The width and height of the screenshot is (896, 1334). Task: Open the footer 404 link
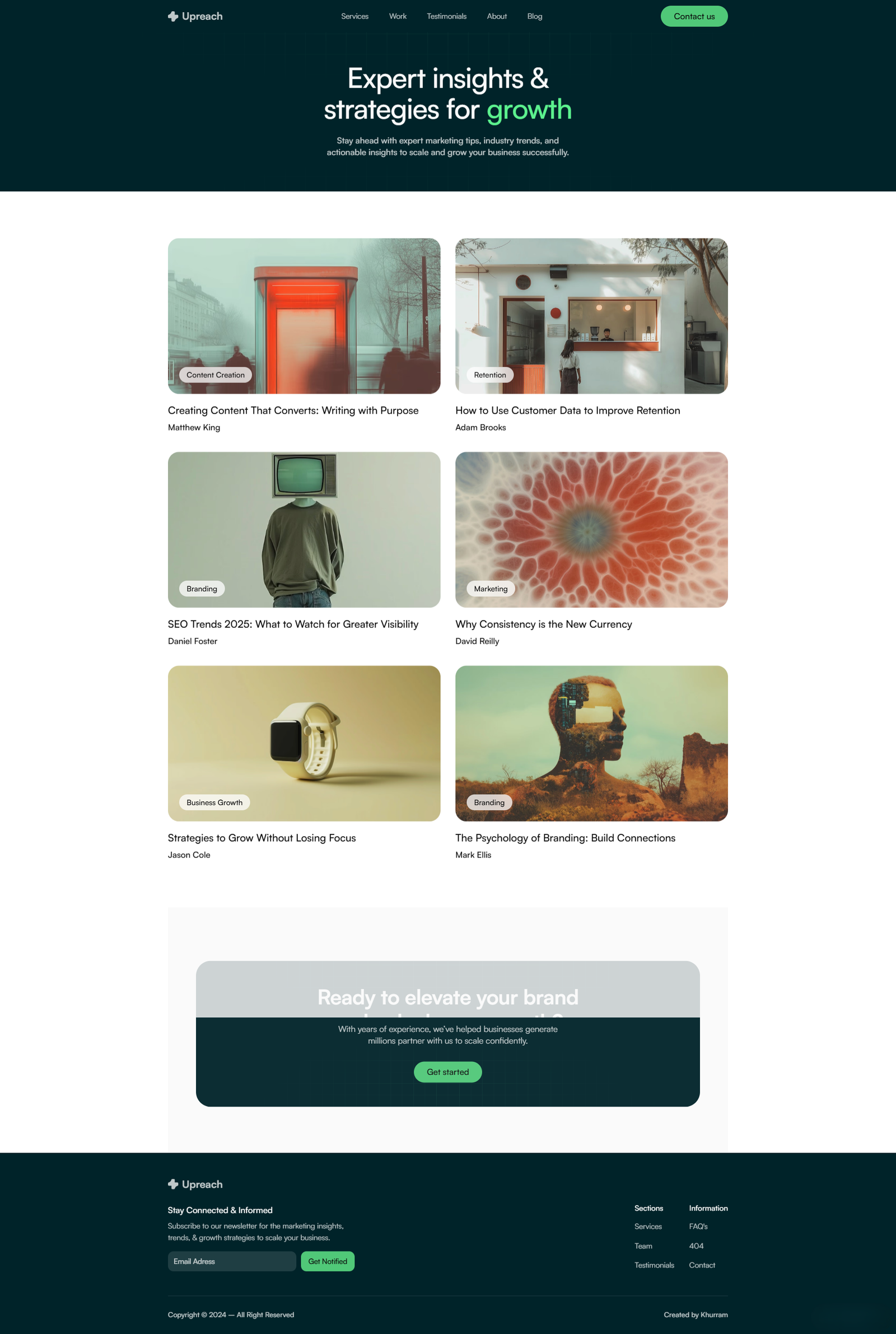(x=696, y=1246)
